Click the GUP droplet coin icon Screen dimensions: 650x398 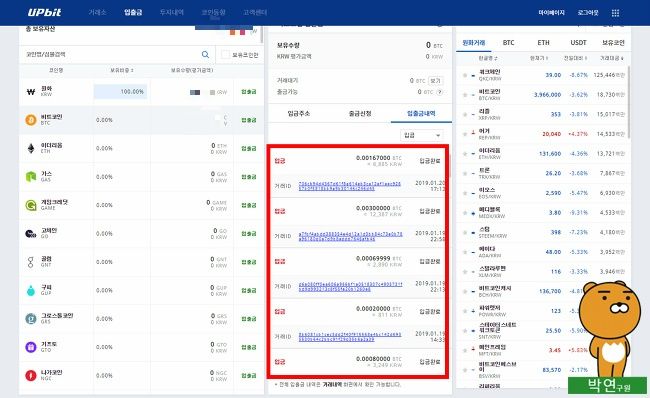31,290
